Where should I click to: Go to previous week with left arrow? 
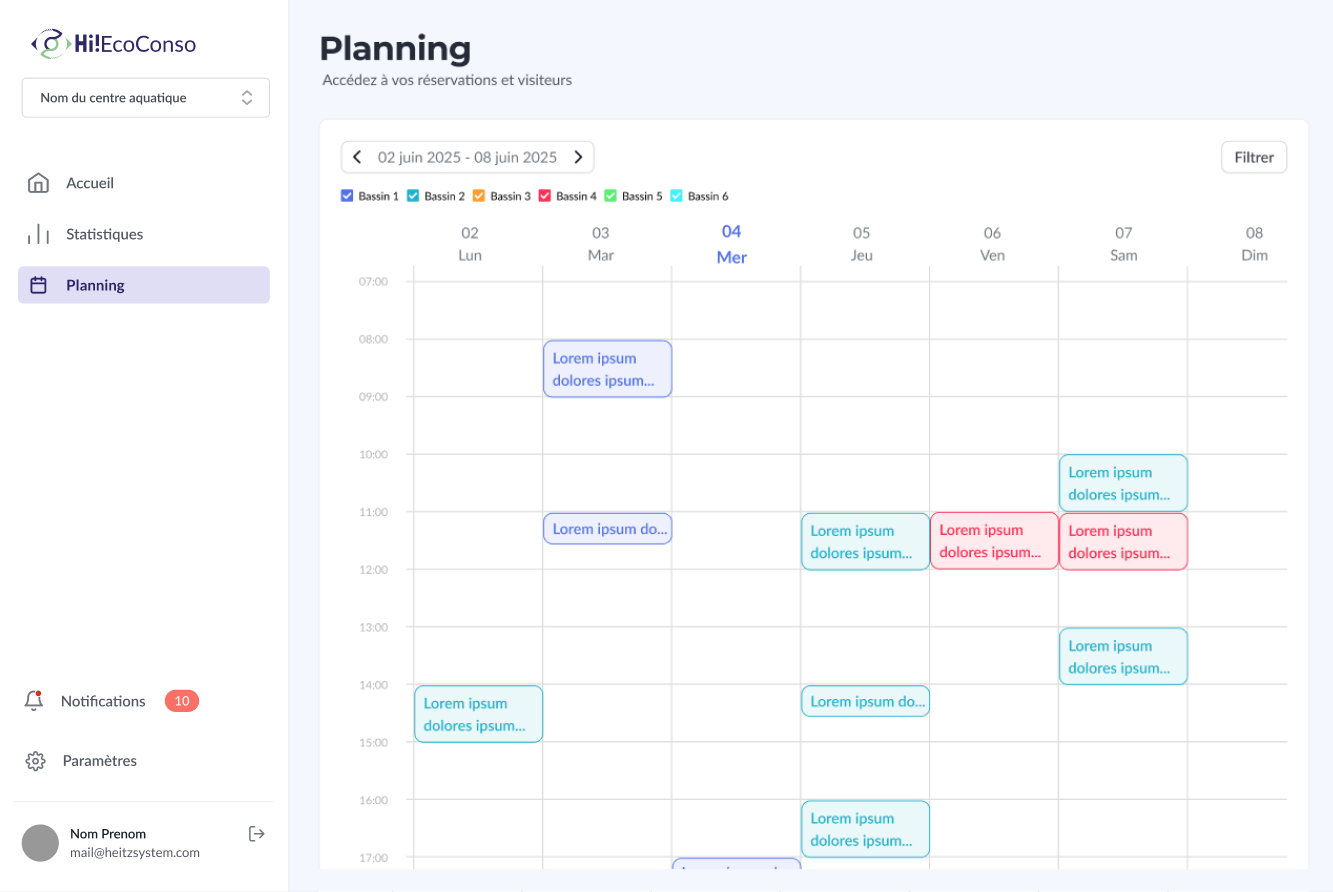[357, 157]
